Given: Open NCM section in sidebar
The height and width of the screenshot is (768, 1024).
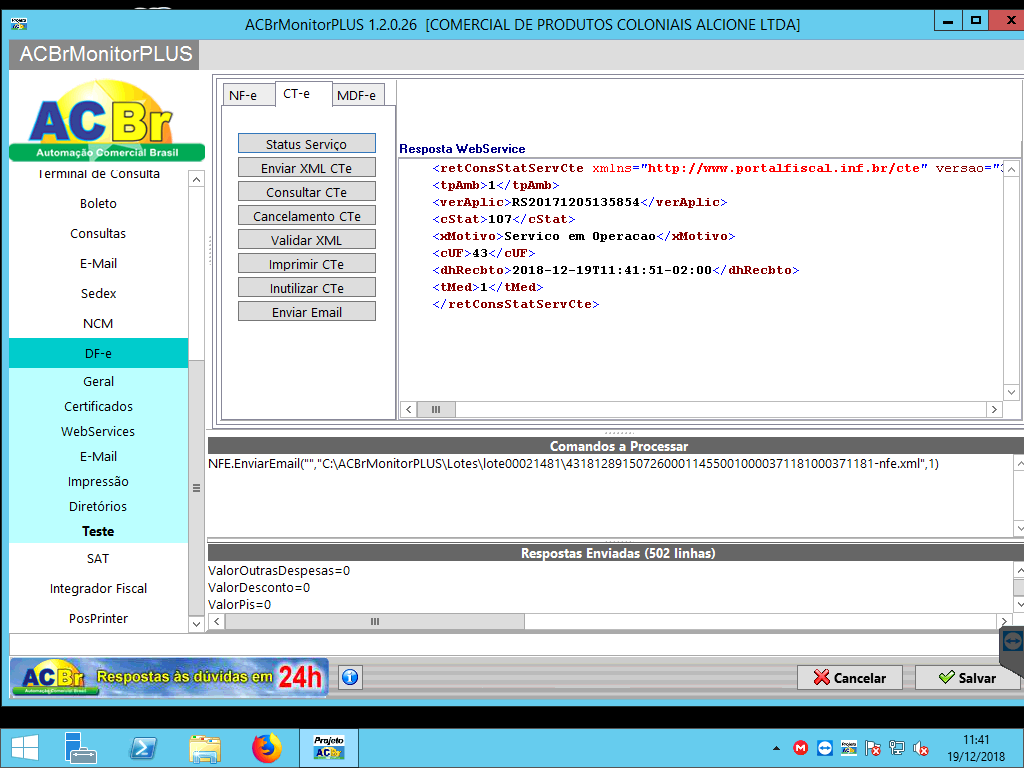Looking at the screenshot, I should [x=99, y=323].
